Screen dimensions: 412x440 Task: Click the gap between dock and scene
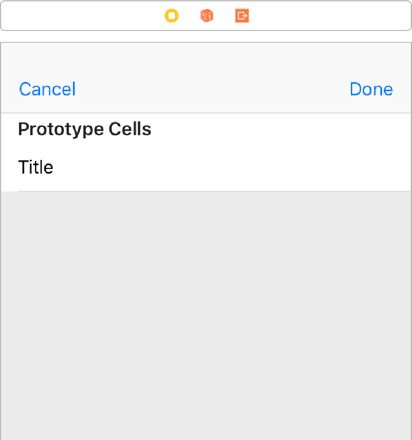206,37
